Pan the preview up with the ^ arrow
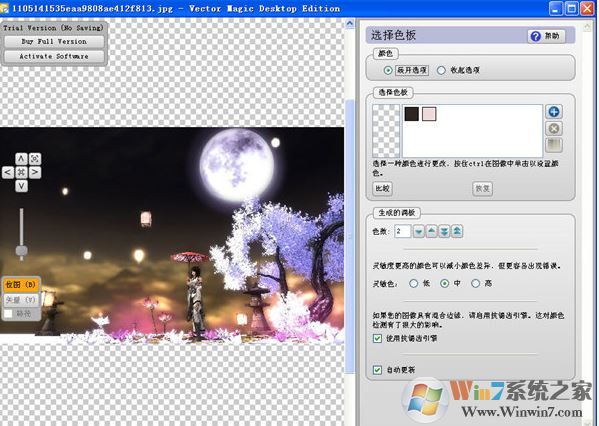The width and height of the screenshot is (599, 426). 21,158
